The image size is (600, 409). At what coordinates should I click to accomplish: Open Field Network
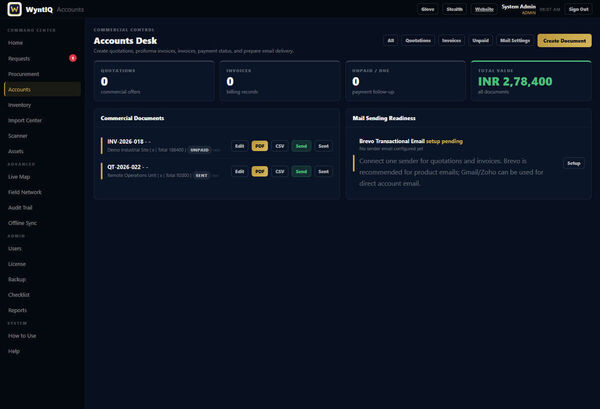25,192
